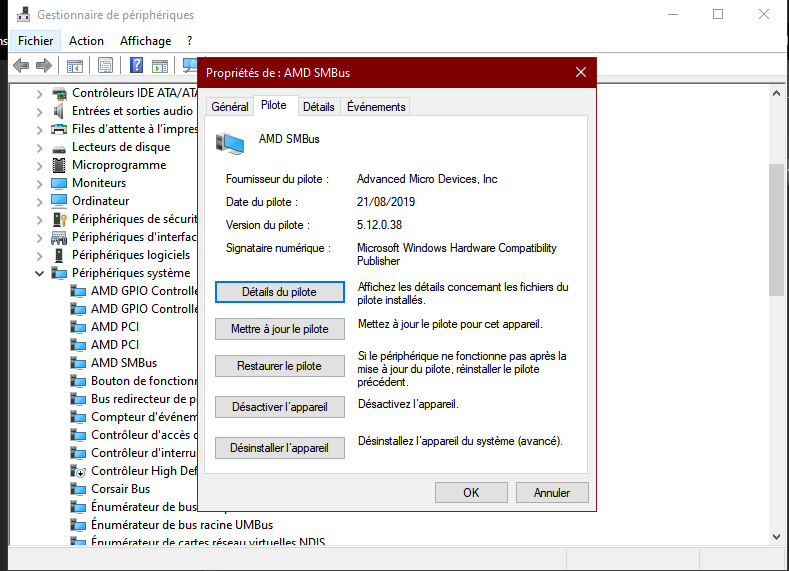Open the Action menu
789x571 pixels.
pyautogui.click(x=87, y=41)
